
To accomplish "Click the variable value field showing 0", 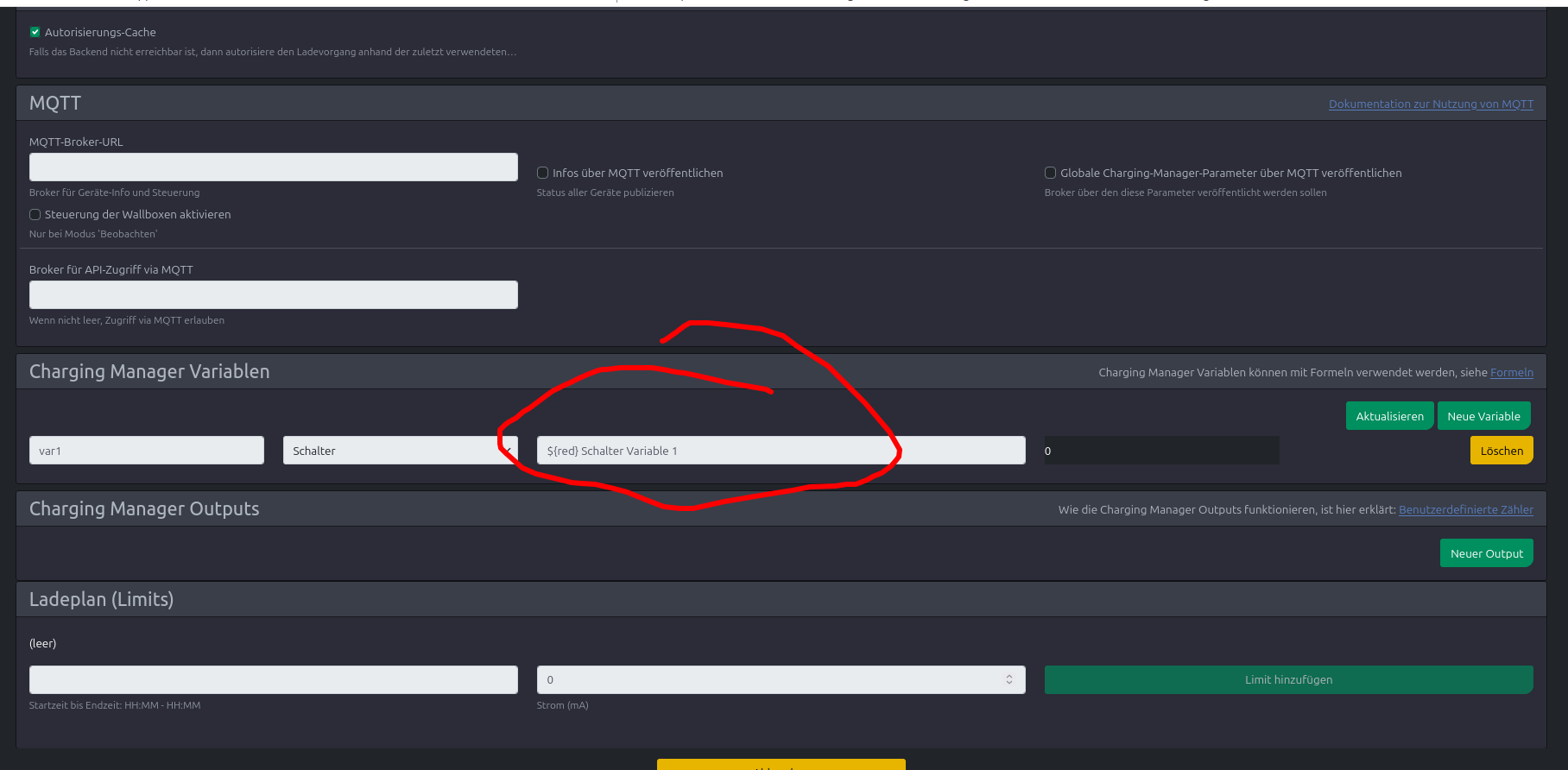I will tap(1161, 451).
